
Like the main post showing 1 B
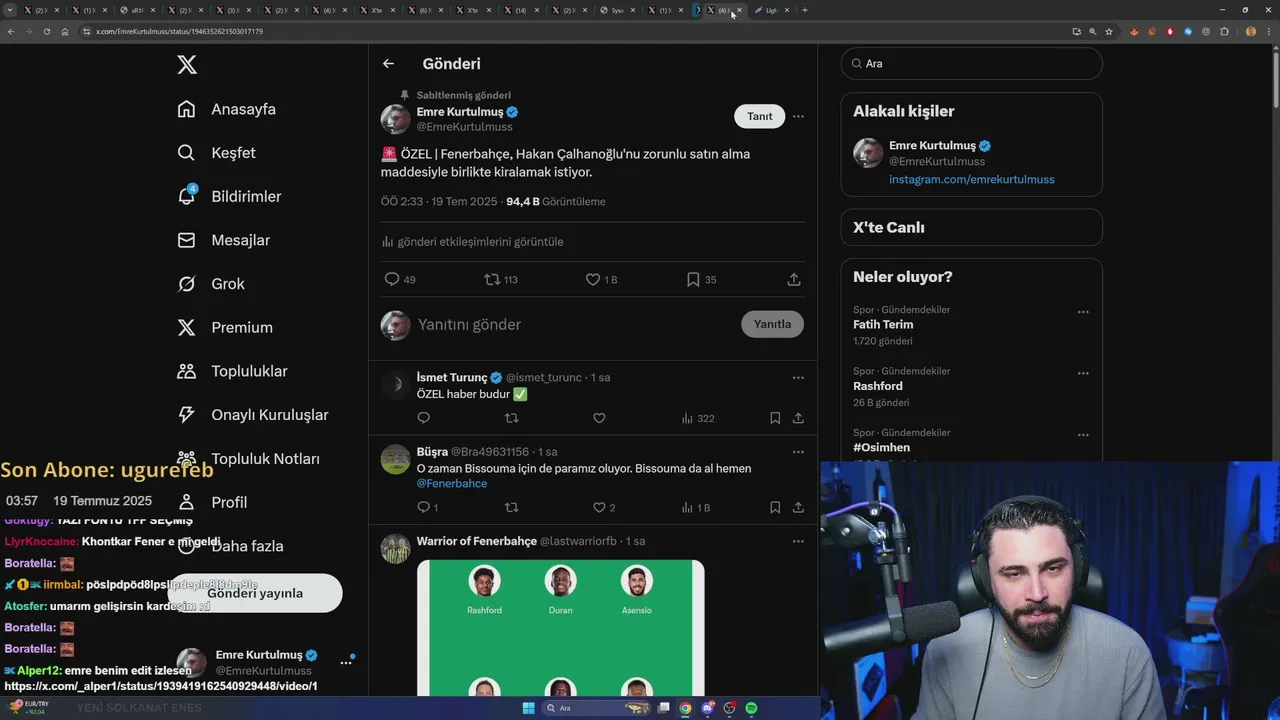click(x=593, y=280)
